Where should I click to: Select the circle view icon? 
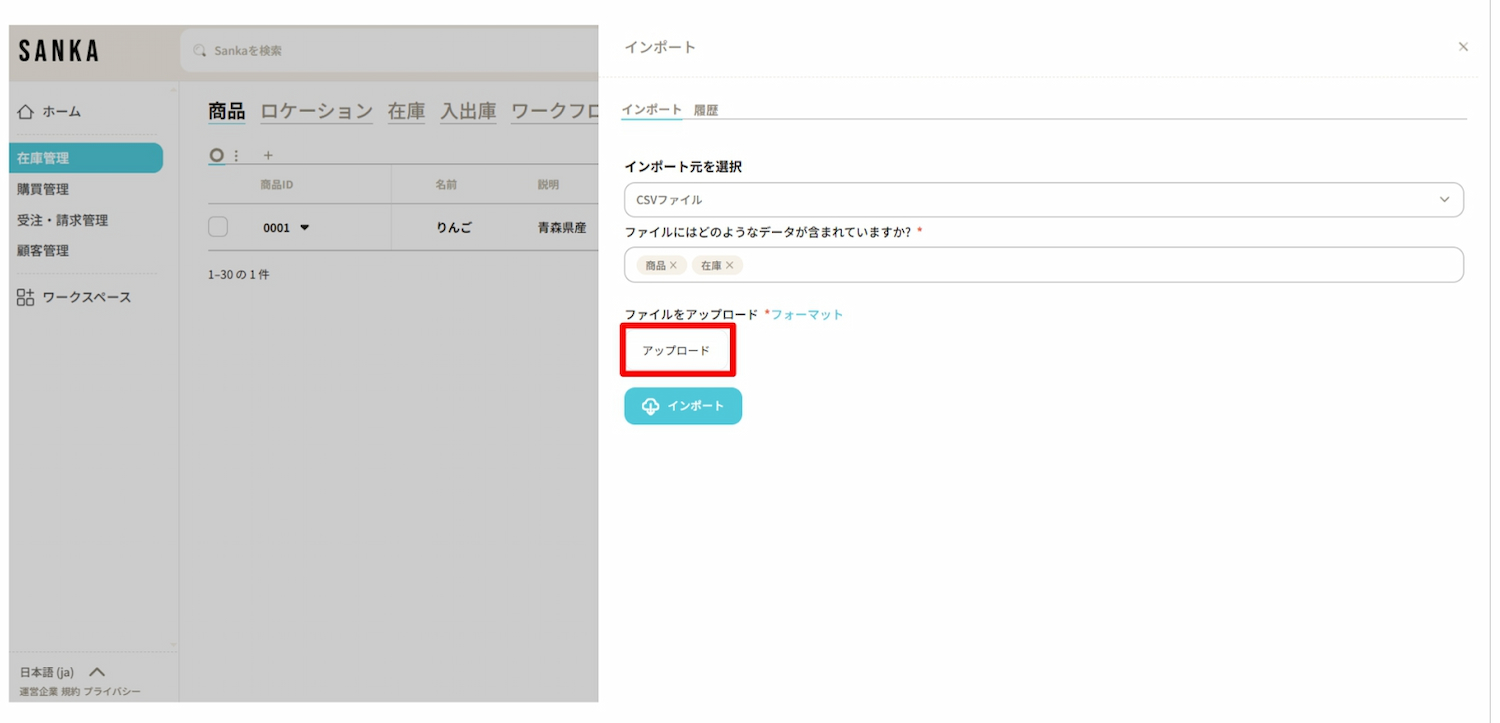tap(216, 155)
